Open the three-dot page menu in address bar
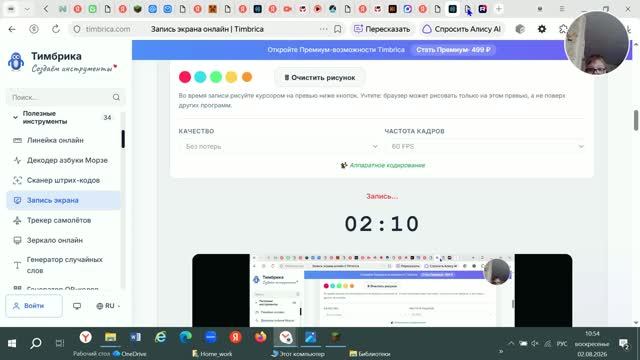Viewport: 640px width, 360px height. click(x=323, y=29)
